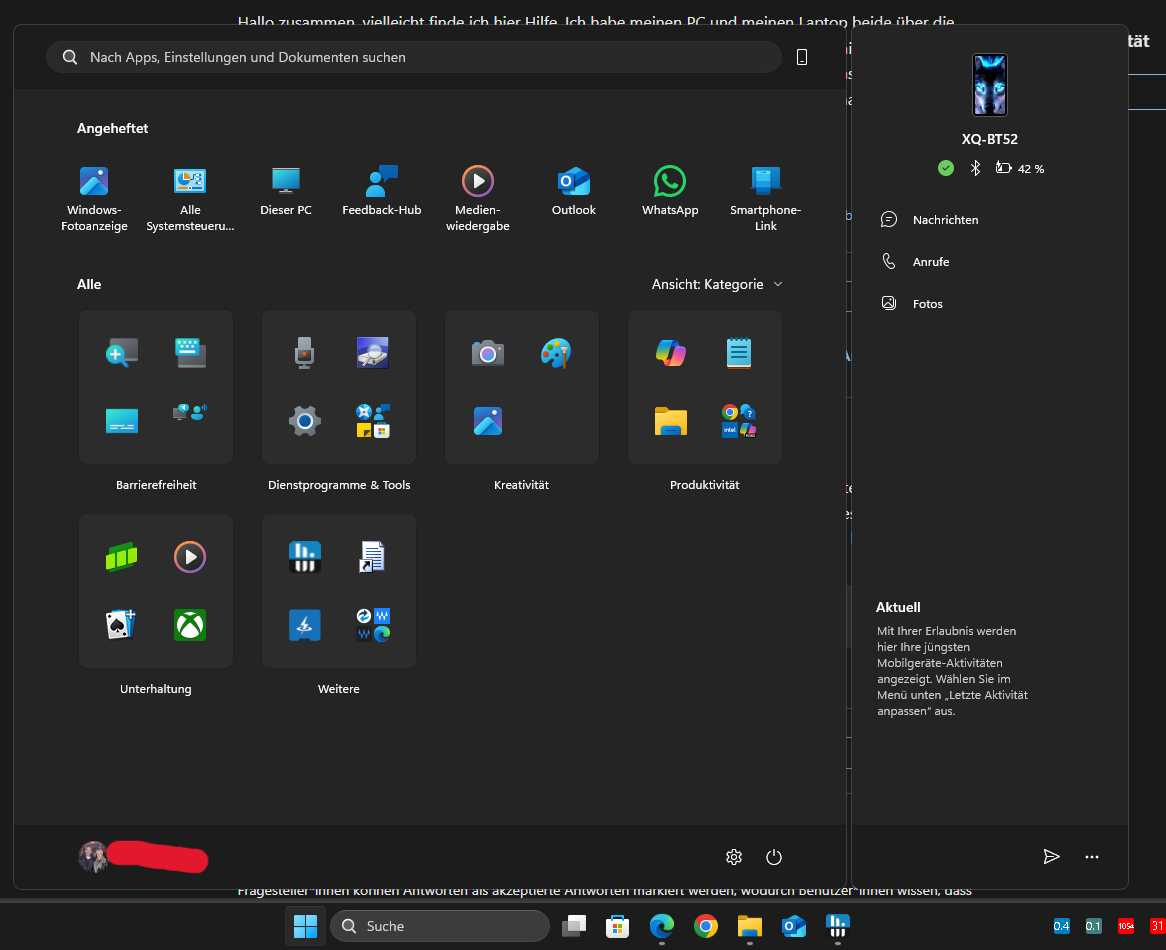Toggle phone panel icon beside search bar
1166x950 pixels.
(x=802, y=57)
